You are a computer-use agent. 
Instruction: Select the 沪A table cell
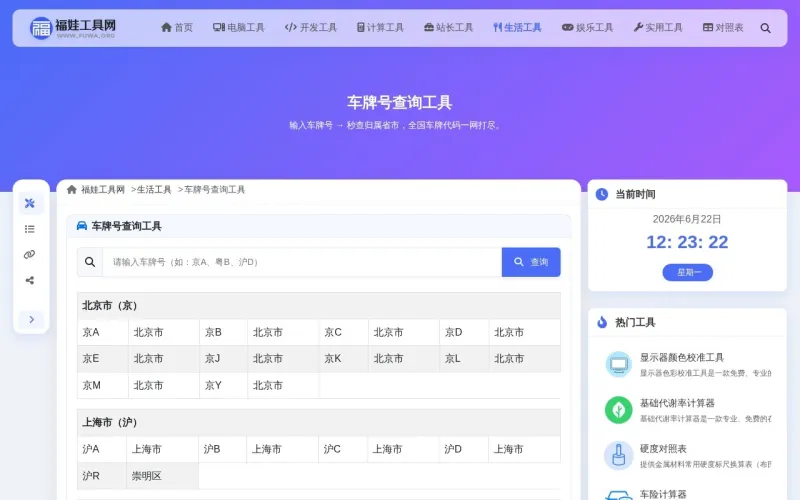coord(102,449)
